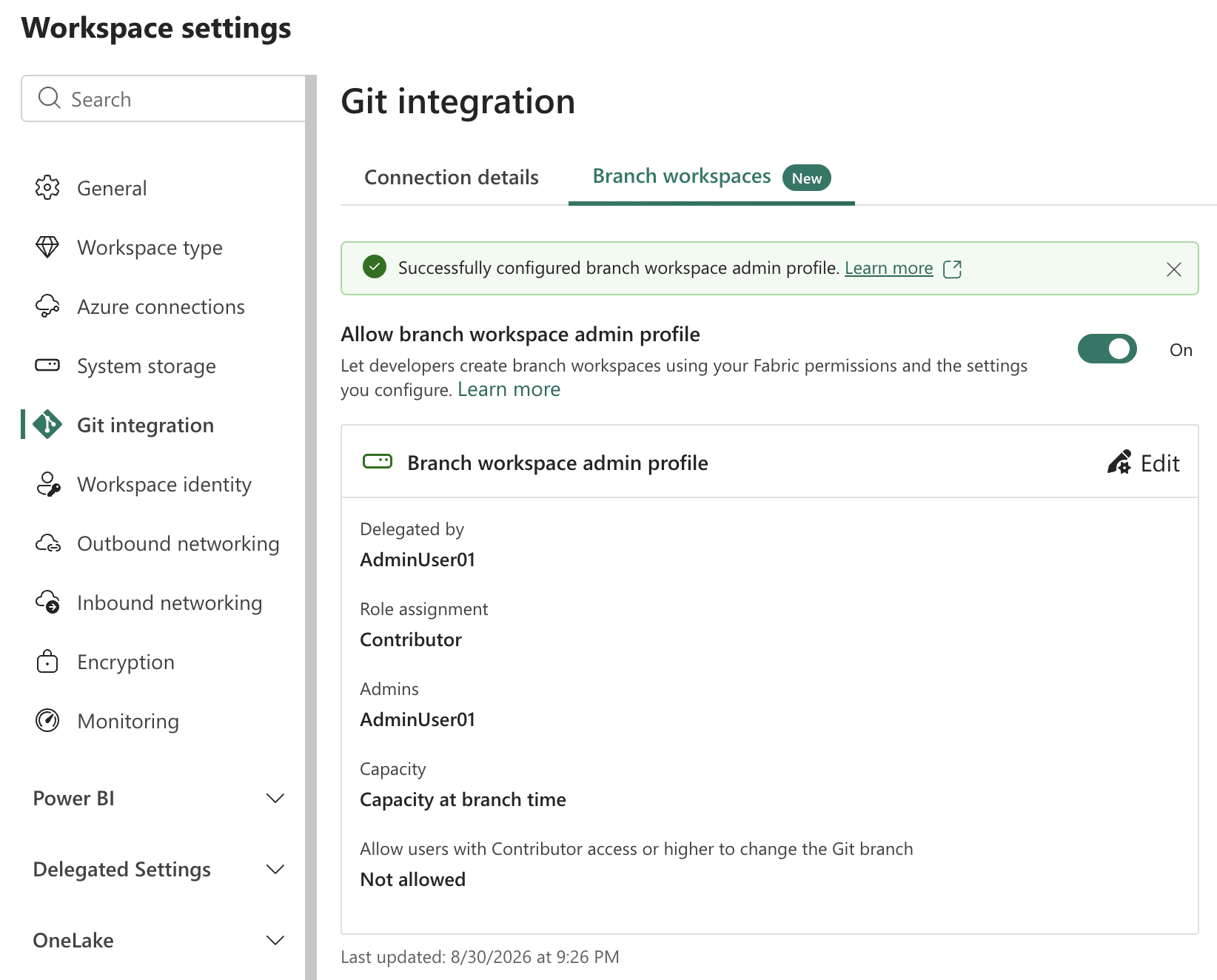
Task: Select the Outbound networking cloud icon
Action: click(47, 543)
